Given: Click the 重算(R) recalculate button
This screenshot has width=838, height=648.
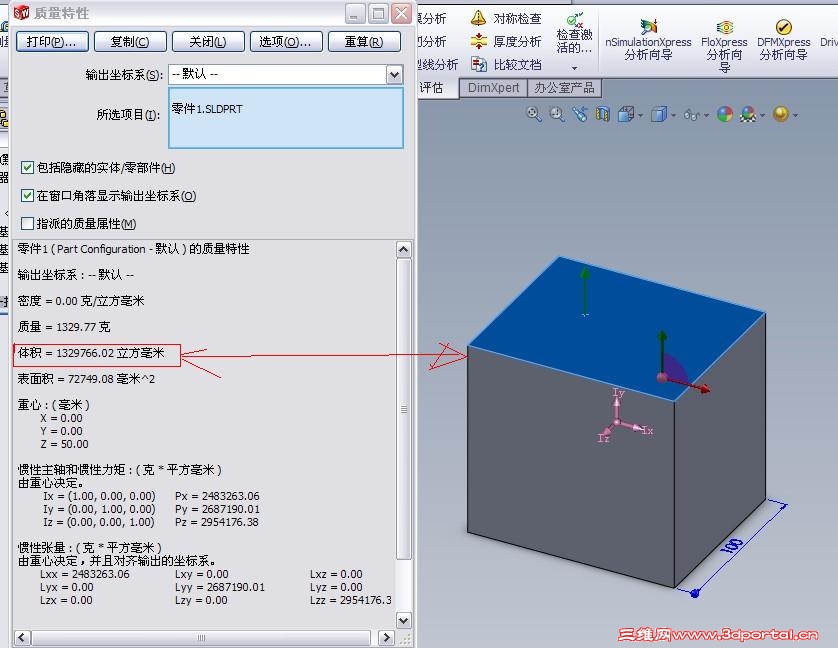Looking at the screenshot, I should (364, 42).
